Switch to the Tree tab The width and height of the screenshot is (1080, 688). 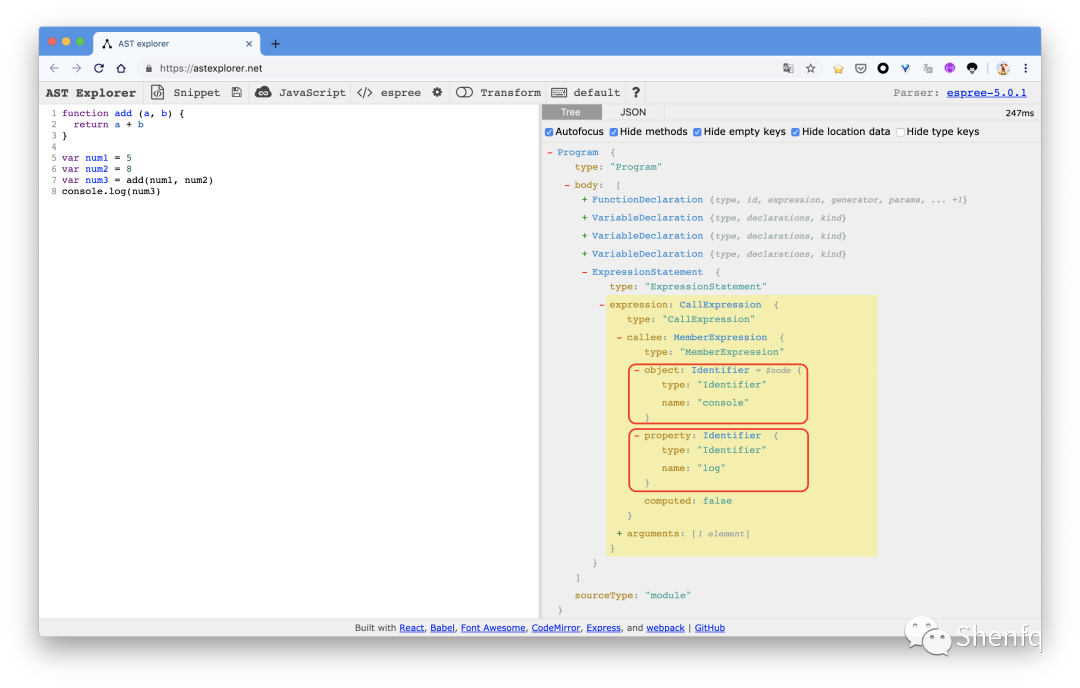tap(571, 112)
